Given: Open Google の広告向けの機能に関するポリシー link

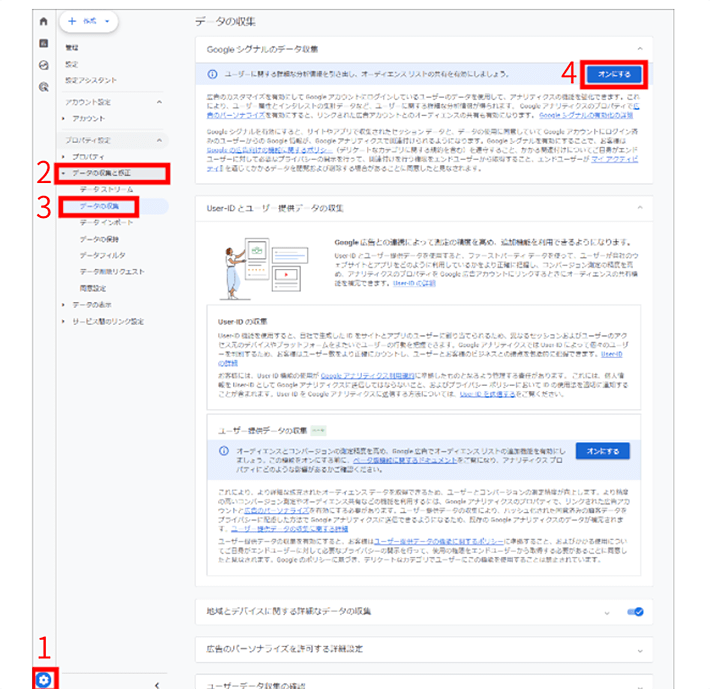Looking at the screenshot, I should tap(269, 150).
